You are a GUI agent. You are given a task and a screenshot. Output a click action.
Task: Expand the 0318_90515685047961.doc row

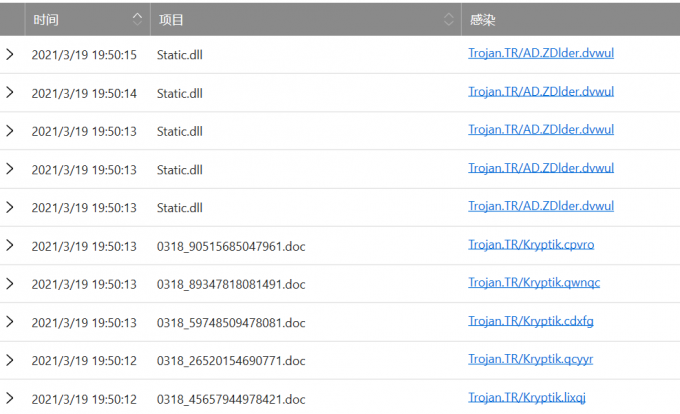10,245
